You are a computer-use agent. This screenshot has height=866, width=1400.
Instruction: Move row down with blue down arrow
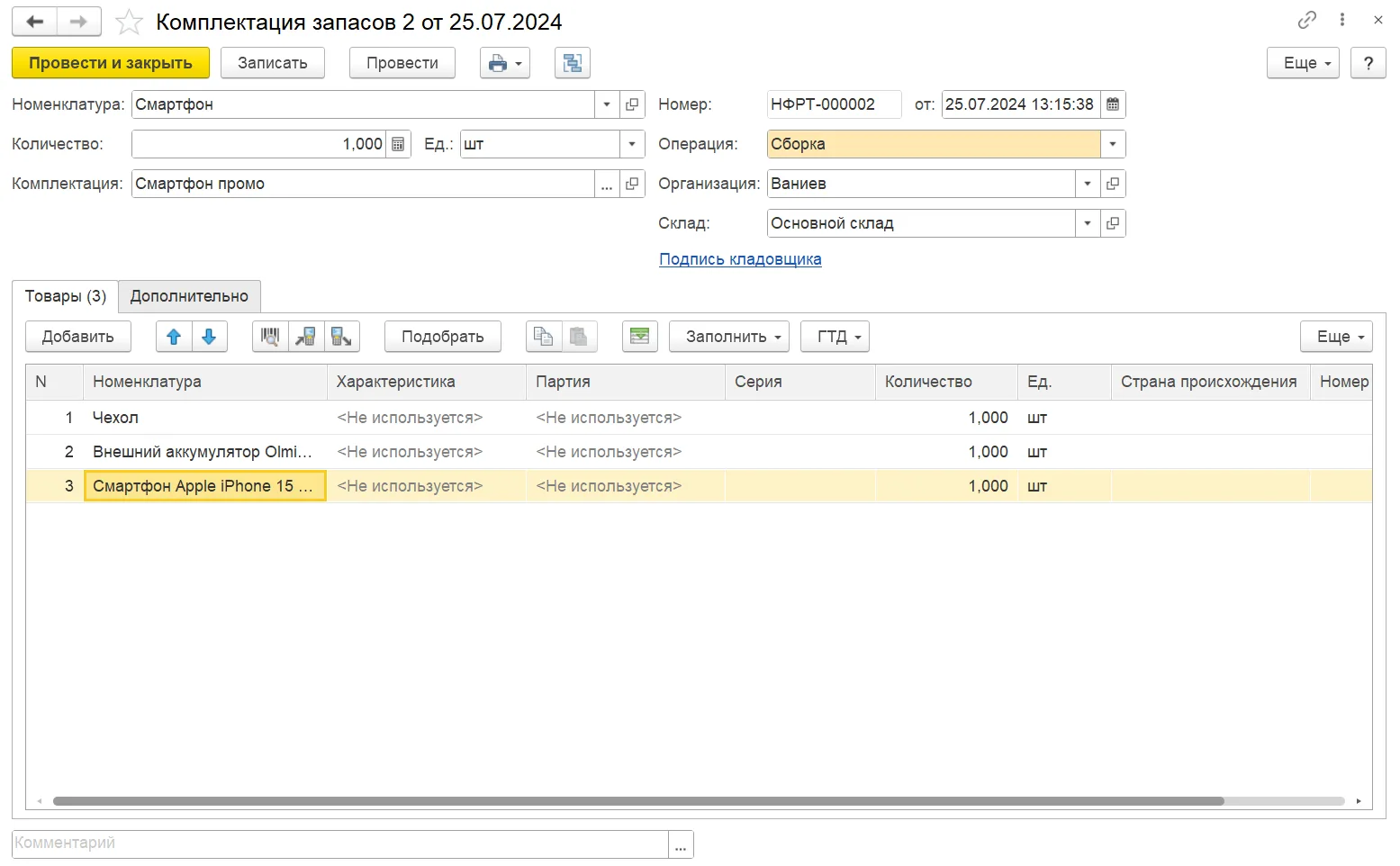[x=209, y=337]
